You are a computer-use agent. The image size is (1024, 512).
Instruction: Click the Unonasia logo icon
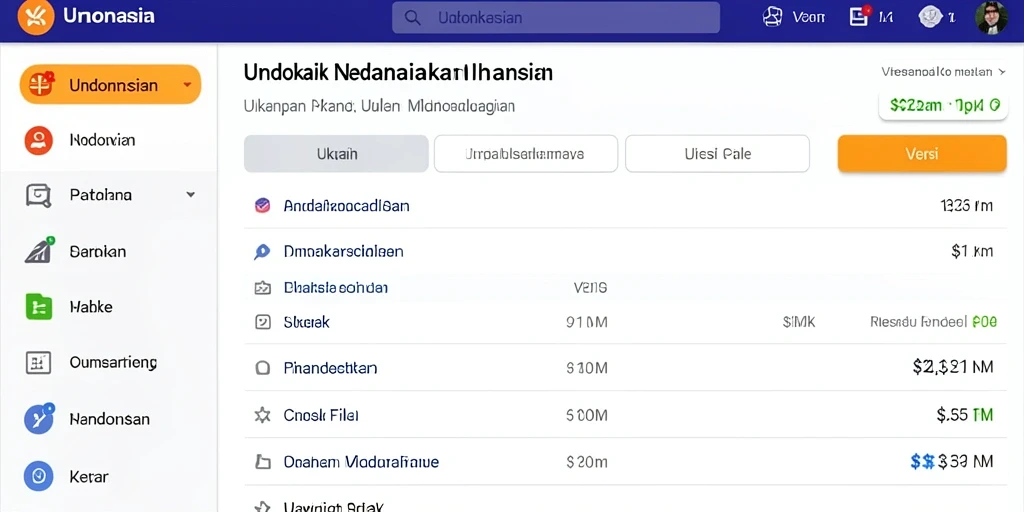coord(36,17)
